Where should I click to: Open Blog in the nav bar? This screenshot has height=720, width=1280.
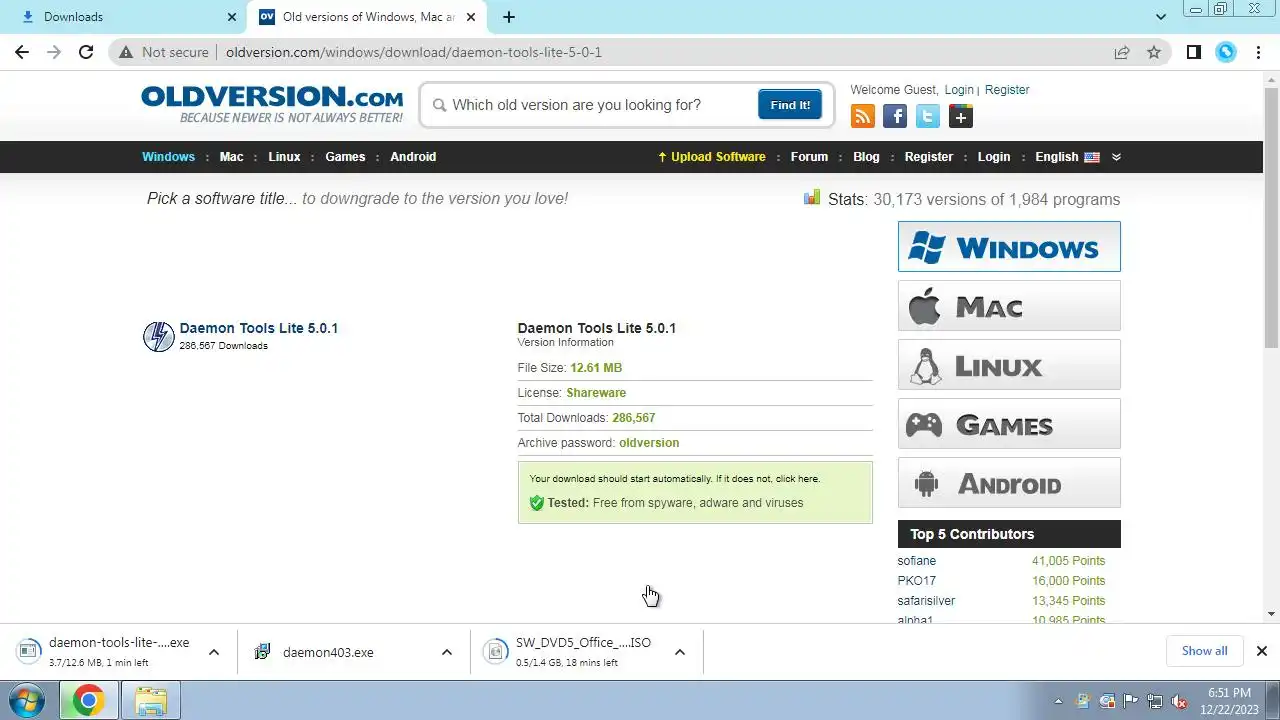(866, 157)
